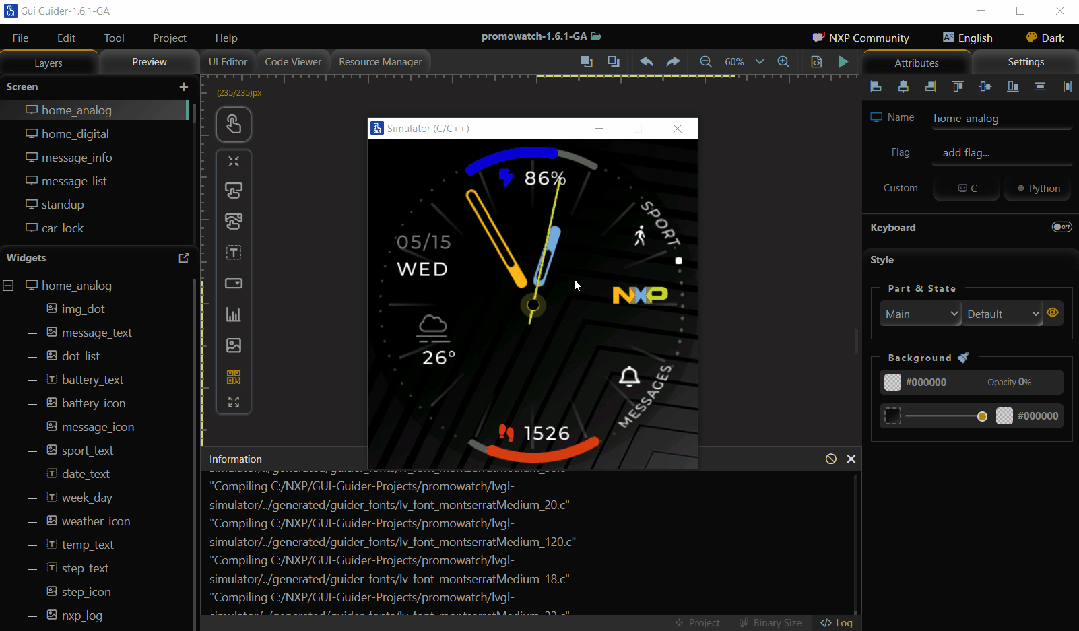Click the gradient opacity slider handle

[x=982, y=416]
